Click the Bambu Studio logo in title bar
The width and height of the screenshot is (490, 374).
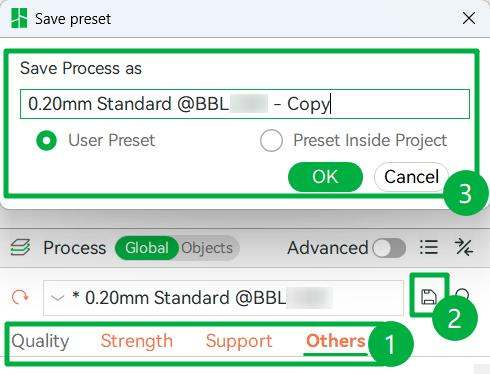[19, 18]
